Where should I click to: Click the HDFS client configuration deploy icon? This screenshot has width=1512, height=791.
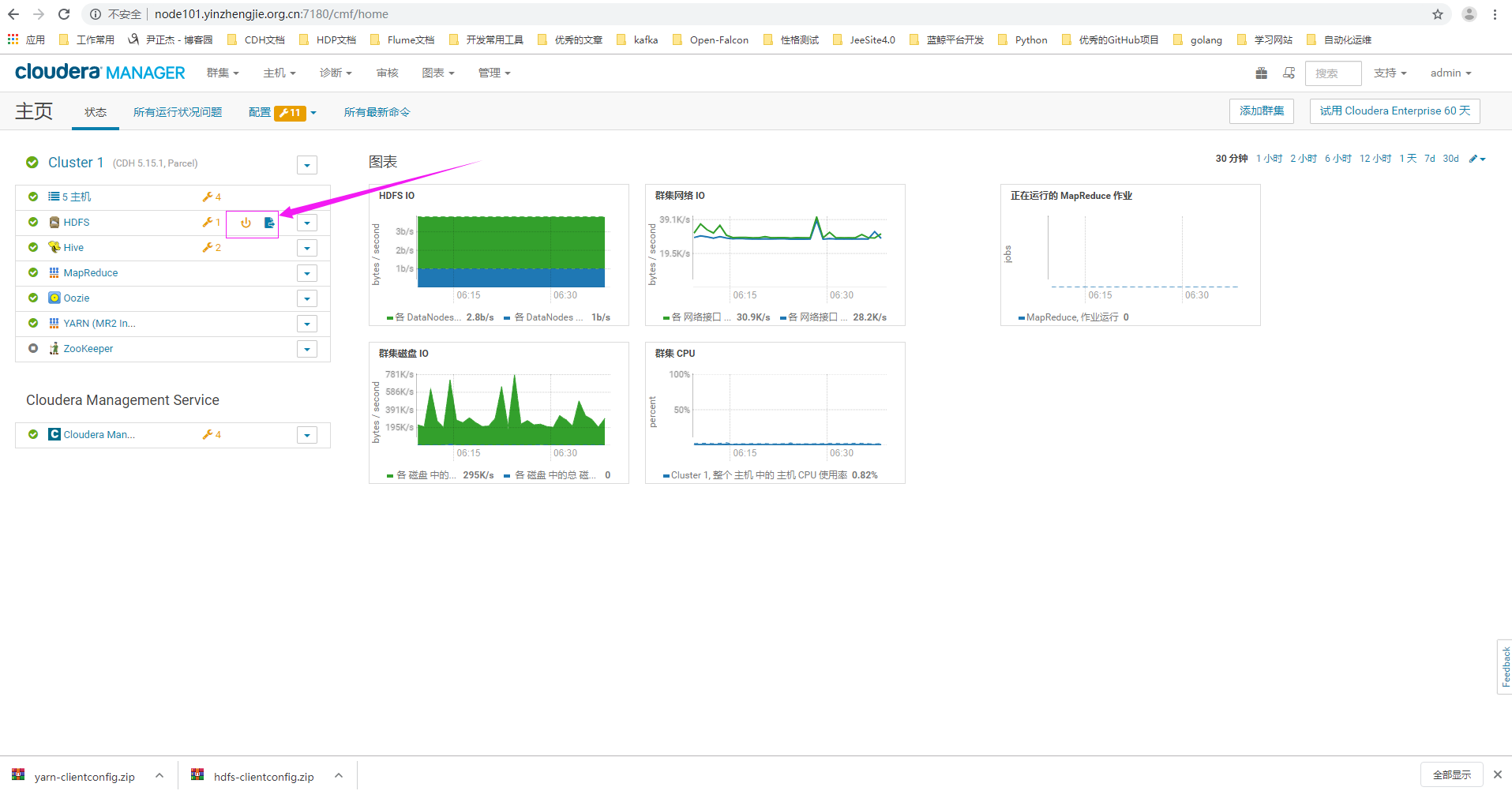pyautogui.click(x=269, y=223)
